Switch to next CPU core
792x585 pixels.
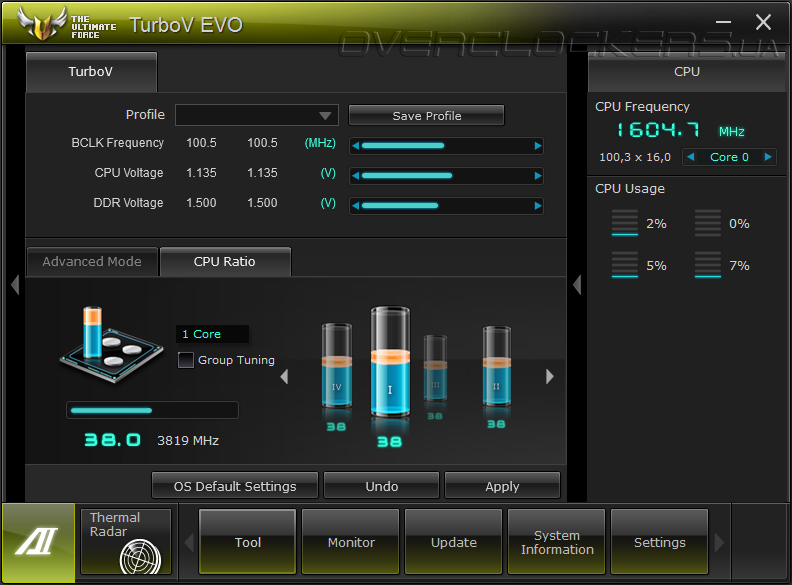coord(768,157)
